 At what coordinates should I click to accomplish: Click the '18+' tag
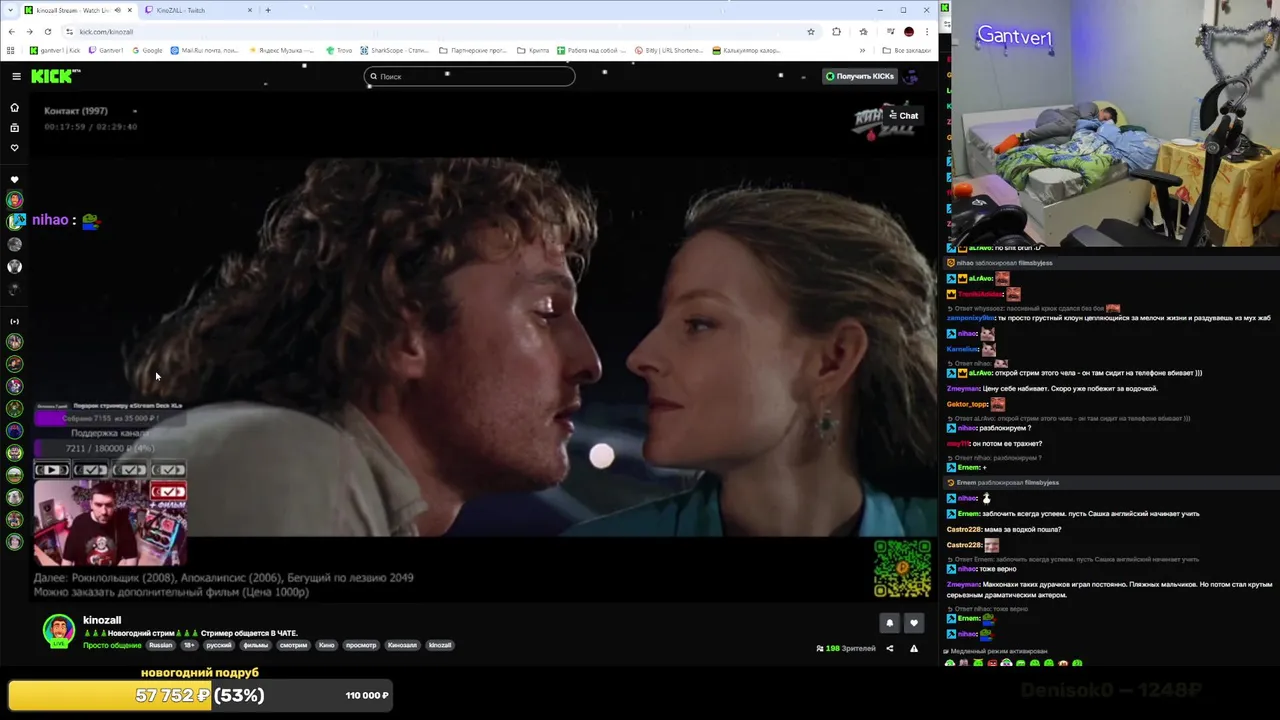[189, 645]
